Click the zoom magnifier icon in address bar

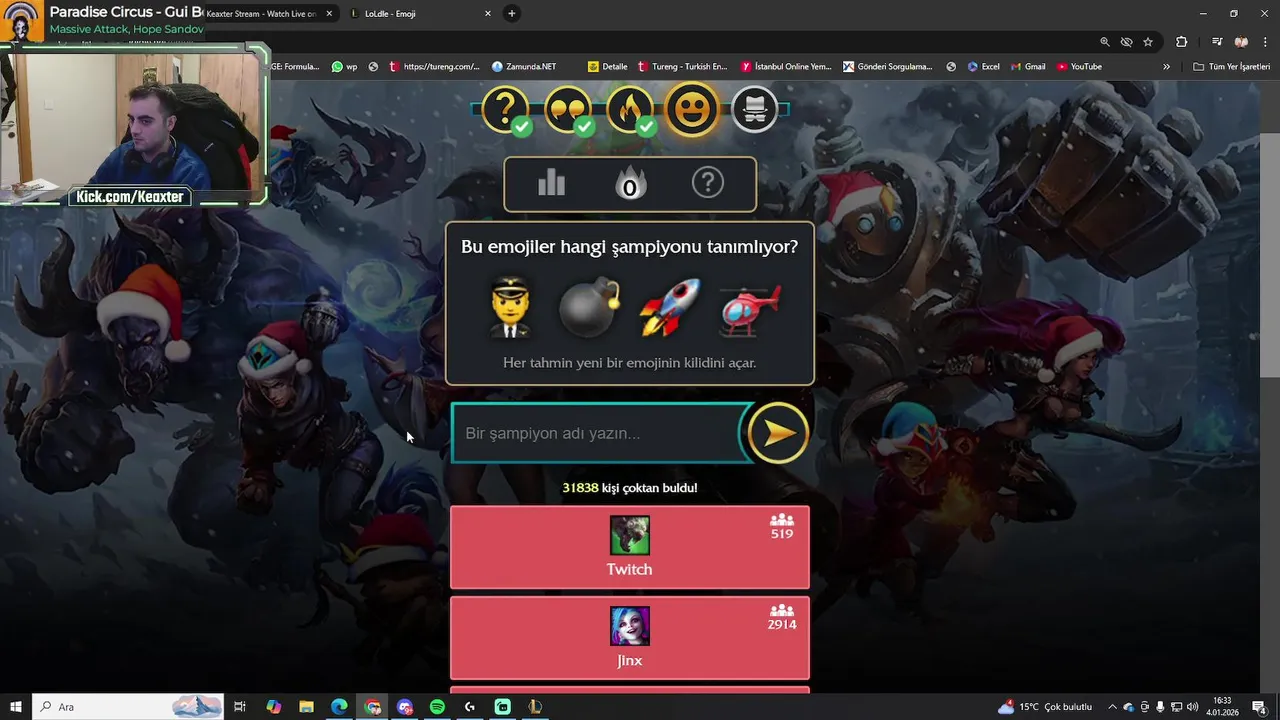click(x=1105, y=42)
